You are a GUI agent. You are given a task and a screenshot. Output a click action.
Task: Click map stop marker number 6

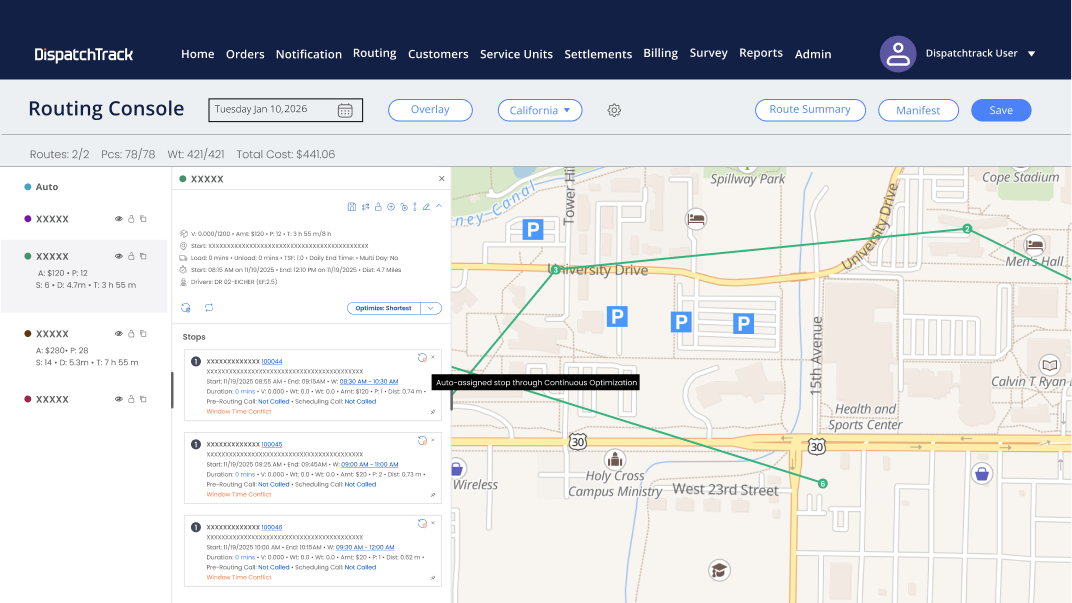point(822,483)
